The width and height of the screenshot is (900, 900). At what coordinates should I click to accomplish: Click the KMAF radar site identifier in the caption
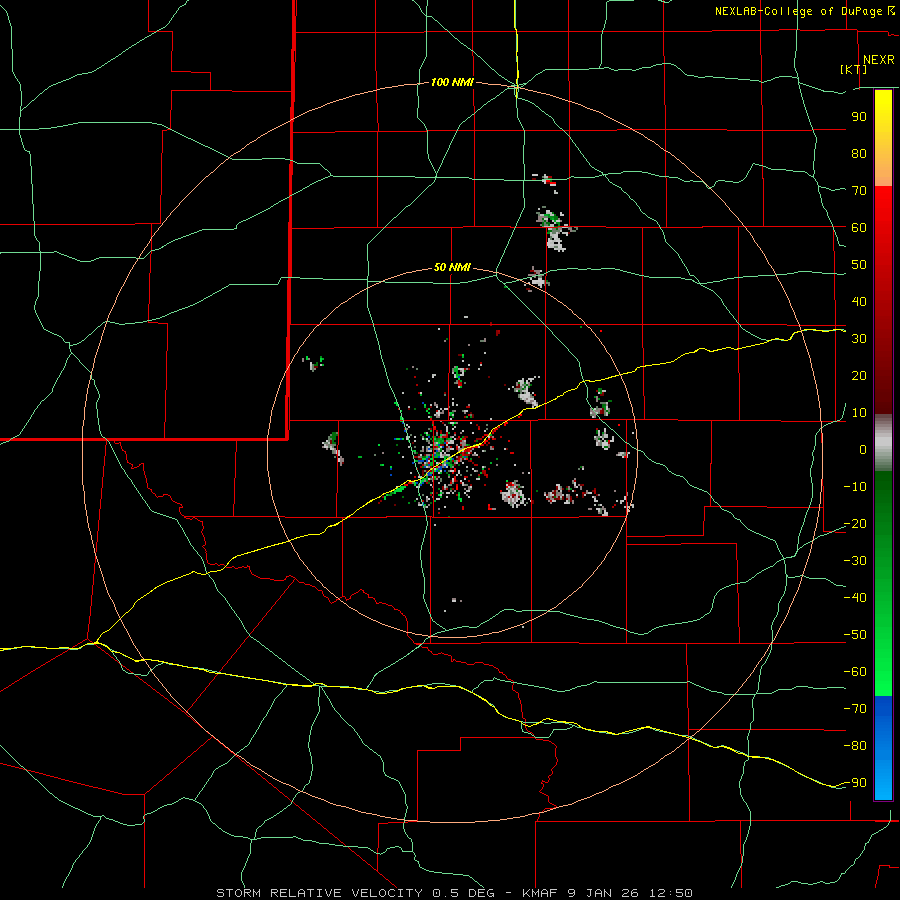click(x=541, y=893)
